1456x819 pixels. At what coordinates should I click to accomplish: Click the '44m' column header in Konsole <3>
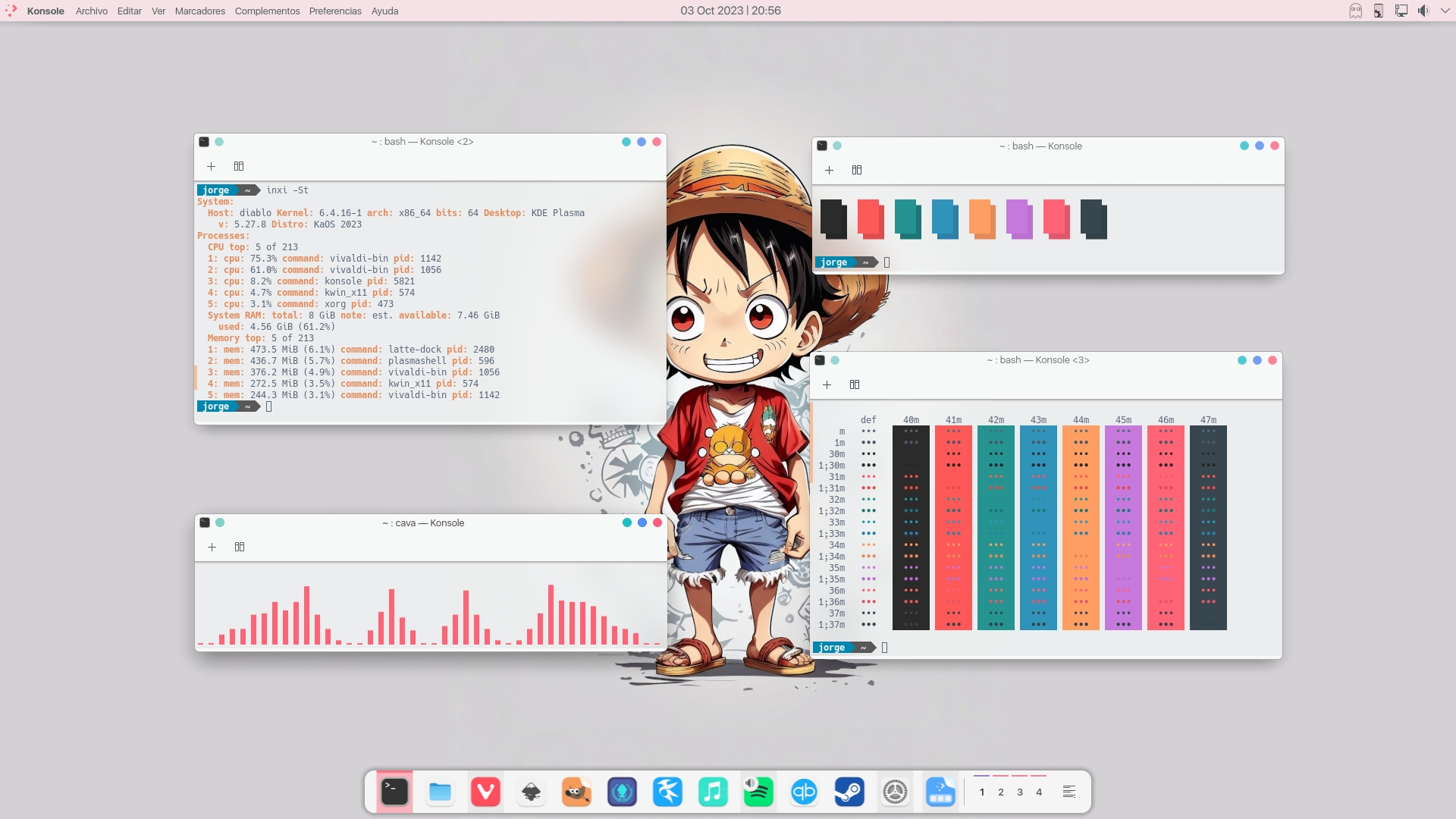[x=1081, y=420]
